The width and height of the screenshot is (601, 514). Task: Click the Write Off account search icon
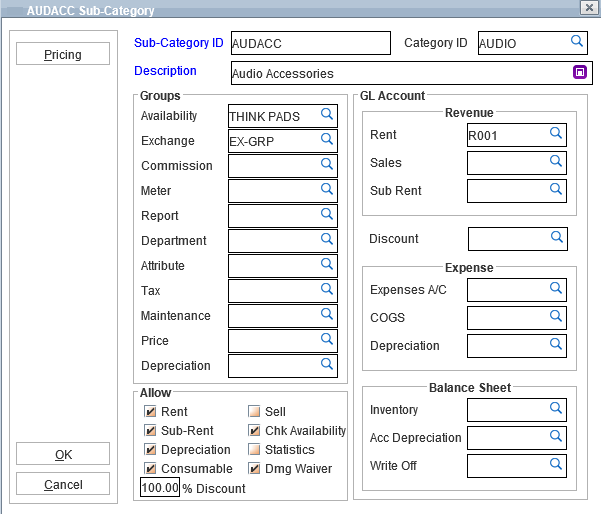pyautogui.click(x=556, y=464)
